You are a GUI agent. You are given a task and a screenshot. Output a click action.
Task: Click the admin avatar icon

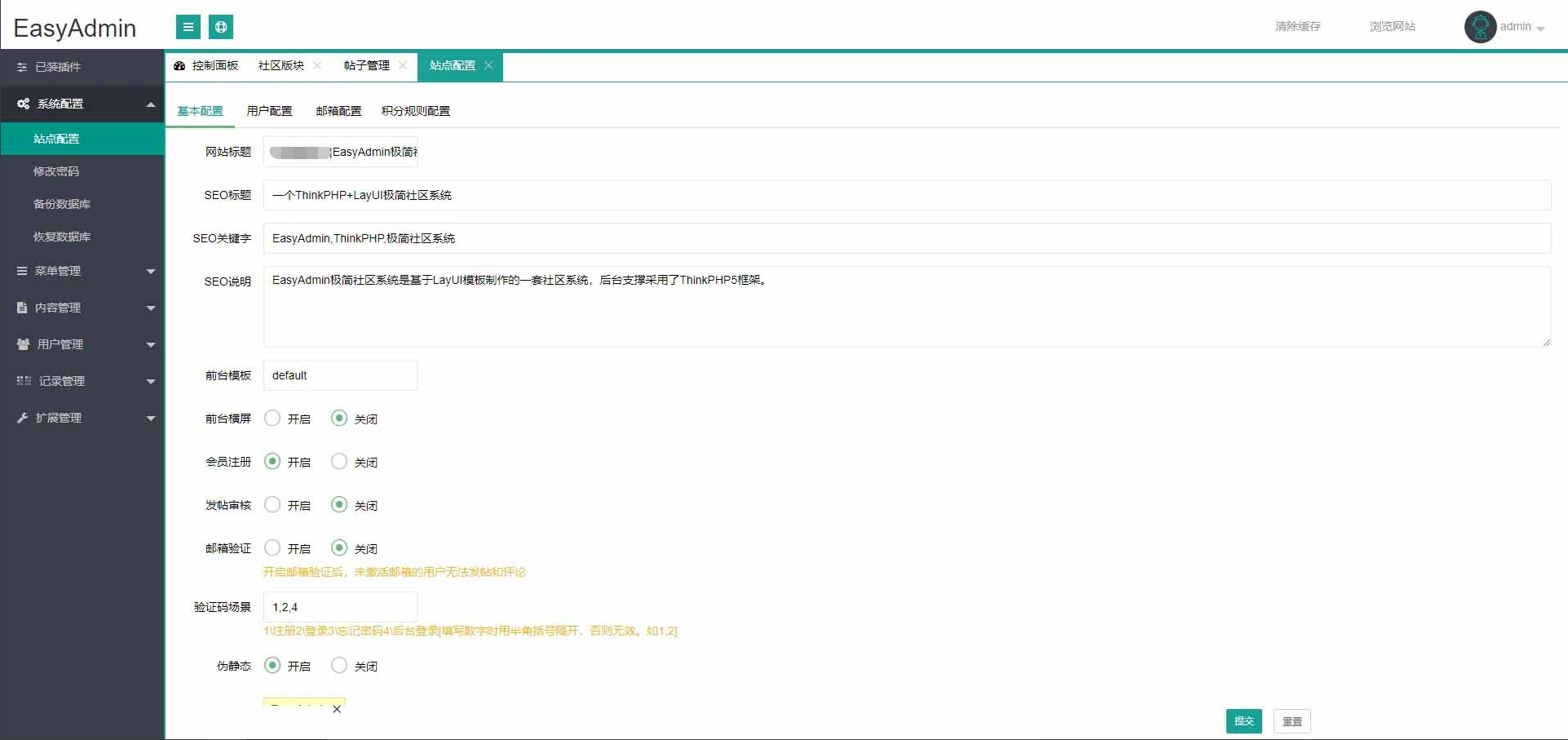(x=1479, y=26)
